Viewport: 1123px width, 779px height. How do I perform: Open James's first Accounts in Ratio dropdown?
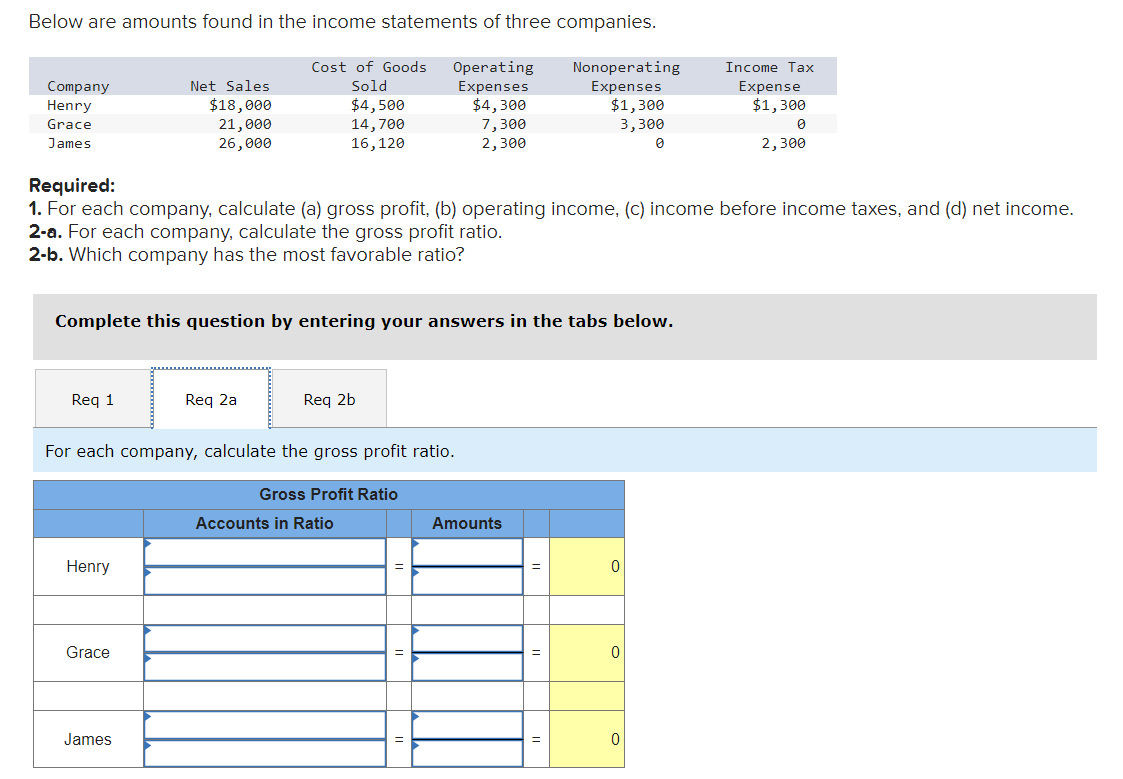[264, 725]
